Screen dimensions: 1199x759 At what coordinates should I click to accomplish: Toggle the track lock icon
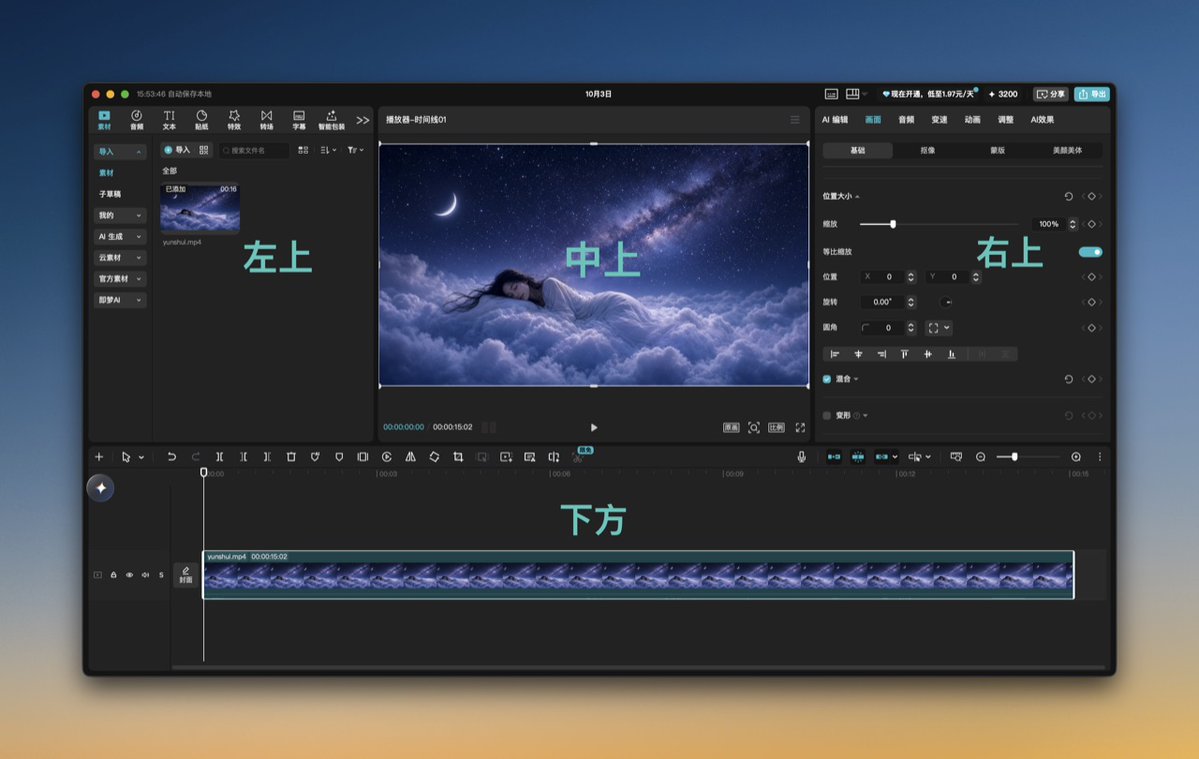pos(113,575)
